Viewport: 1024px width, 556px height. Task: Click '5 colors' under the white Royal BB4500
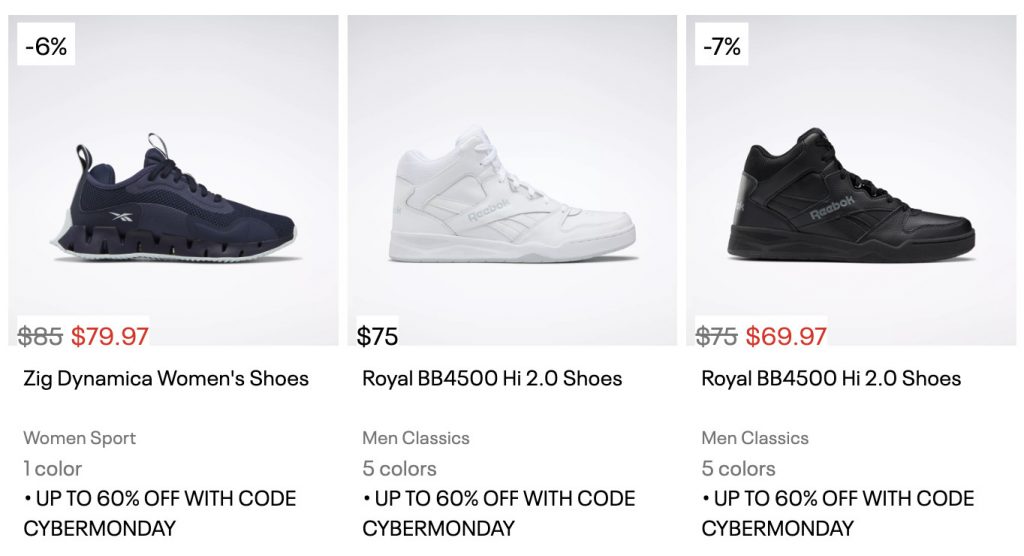(x=399, y=468)
